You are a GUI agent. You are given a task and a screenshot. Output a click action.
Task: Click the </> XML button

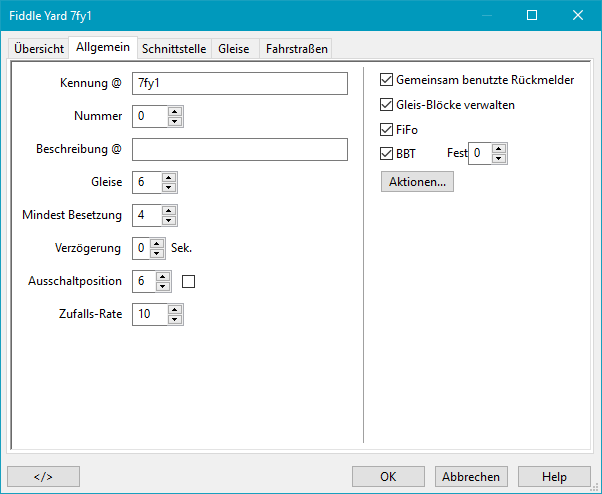tap(43, 477)
